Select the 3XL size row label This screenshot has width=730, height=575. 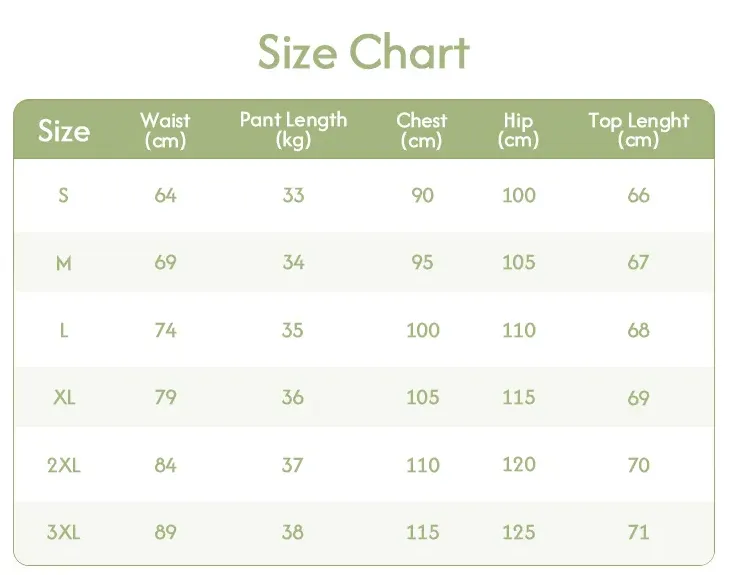[64, 532]
